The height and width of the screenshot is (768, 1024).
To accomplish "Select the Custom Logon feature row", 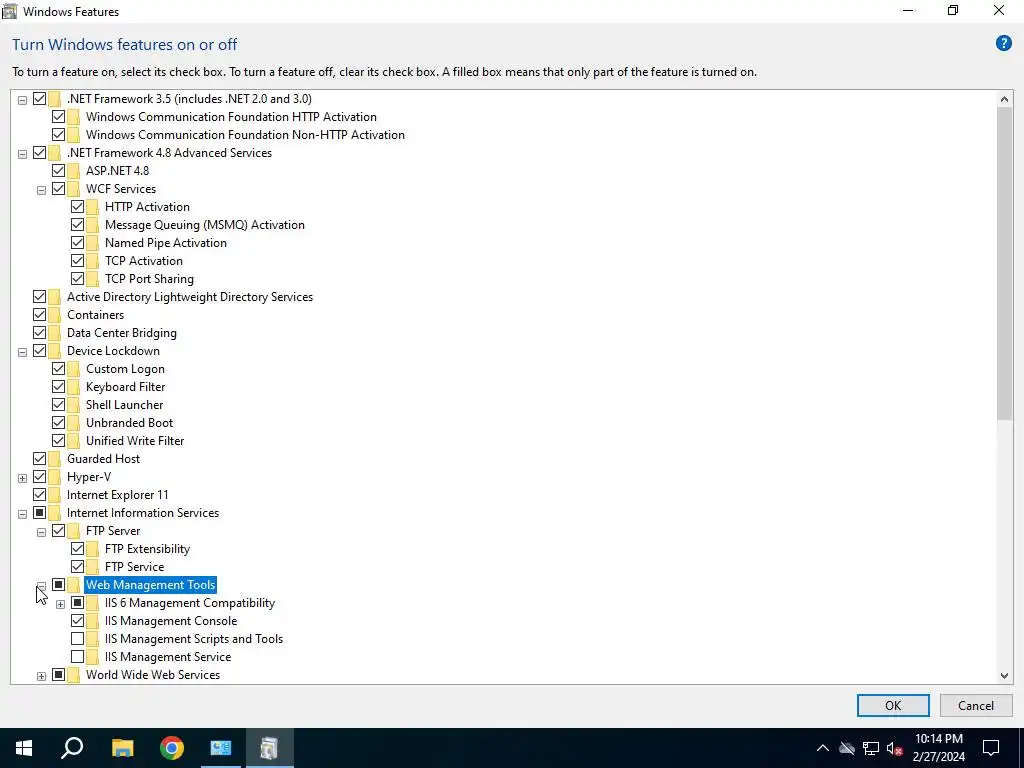I will (x=125, y=369).
